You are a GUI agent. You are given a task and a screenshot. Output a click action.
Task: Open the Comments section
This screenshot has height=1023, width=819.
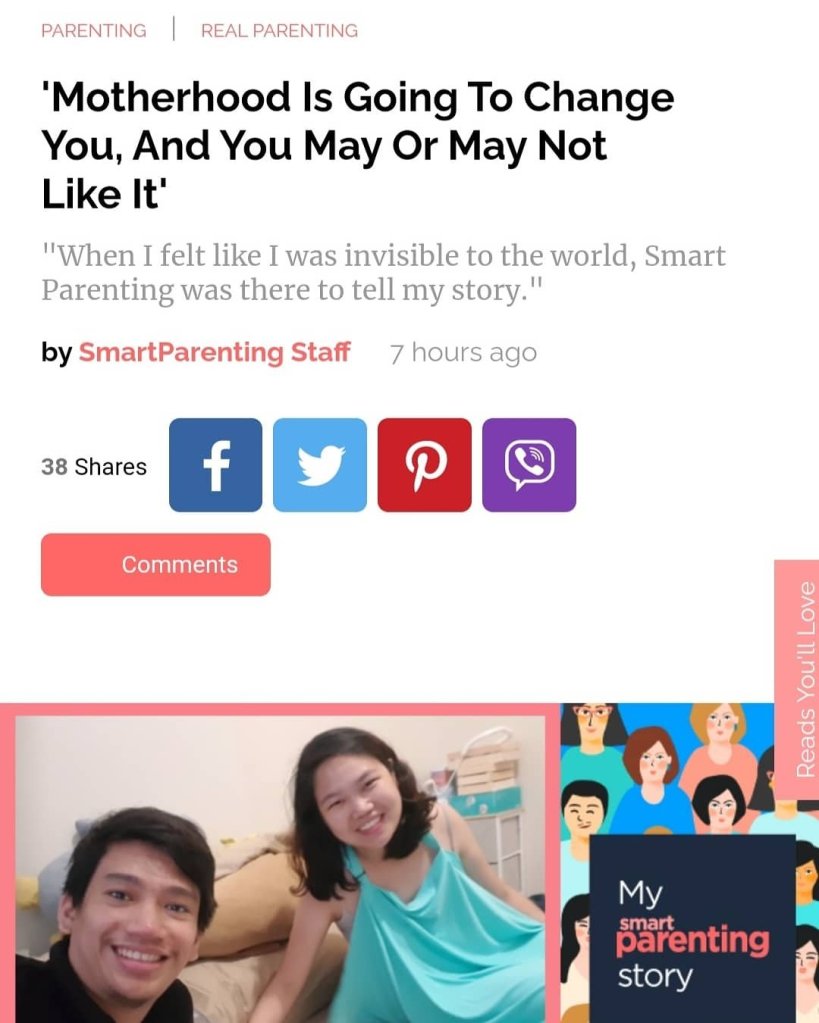click(x=155, y=564)
